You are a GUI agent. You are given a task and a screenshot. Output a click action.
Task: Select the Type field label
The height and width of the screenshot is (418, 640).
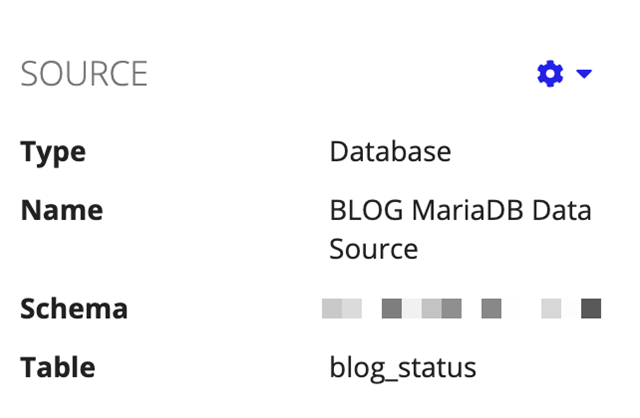point(53,152)
